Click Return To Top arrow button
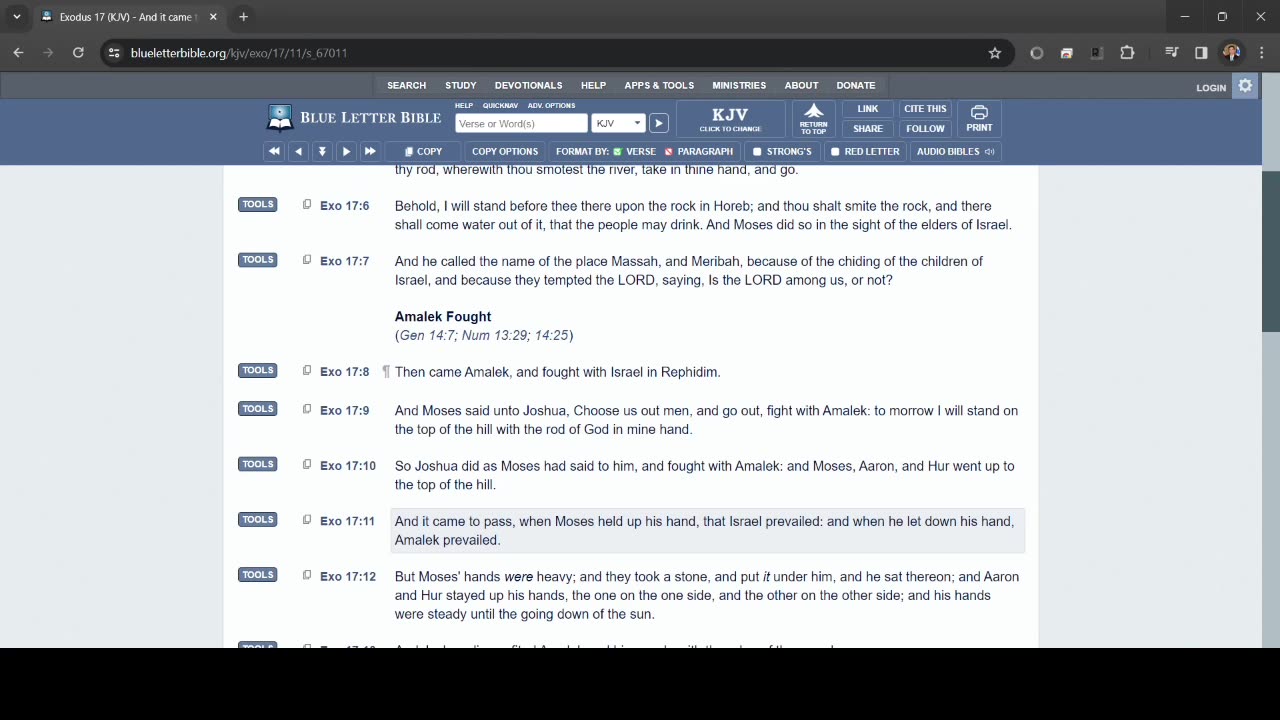Image resolution: width=1280 pixels, height=720 pixels. [x=814, y=119]
